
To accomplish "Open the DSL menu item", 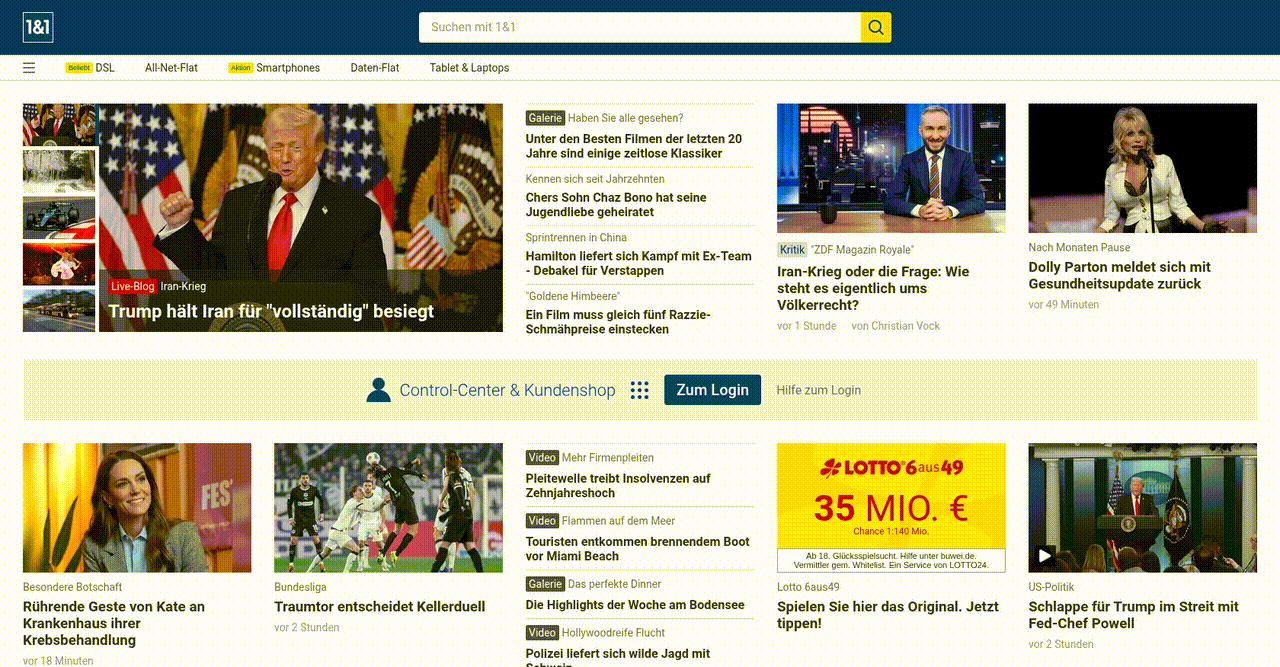I will [105, 68].
